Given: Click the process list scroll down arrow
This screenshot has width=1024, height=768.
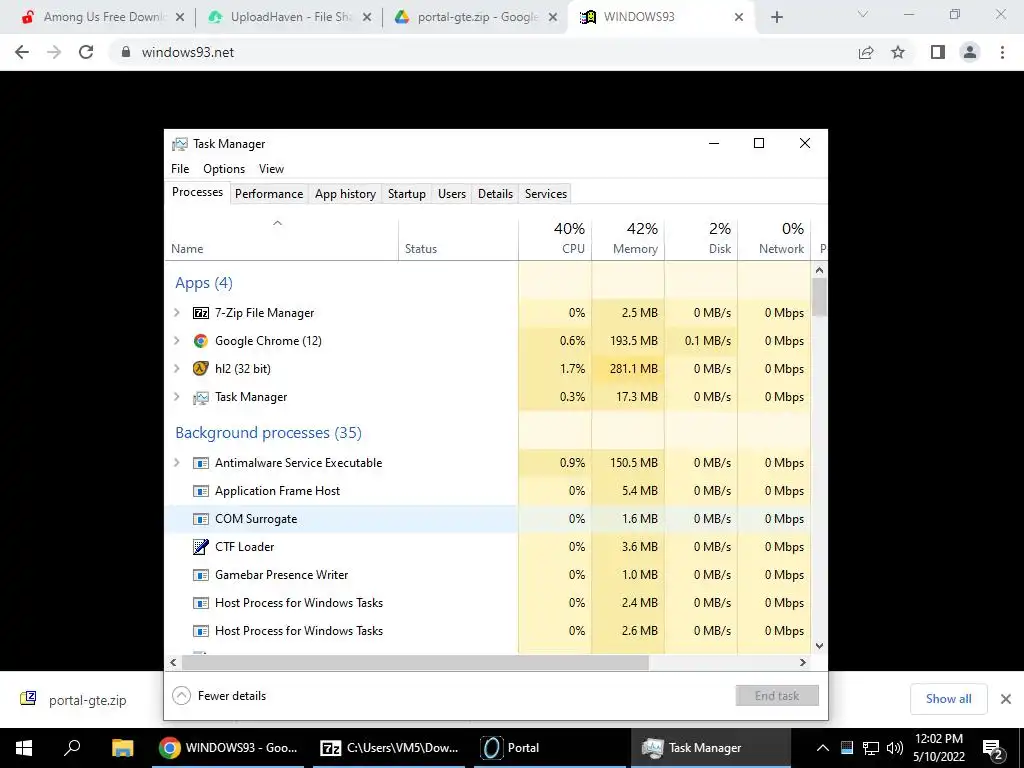Looking at the screenshot, I should (820, 646).
